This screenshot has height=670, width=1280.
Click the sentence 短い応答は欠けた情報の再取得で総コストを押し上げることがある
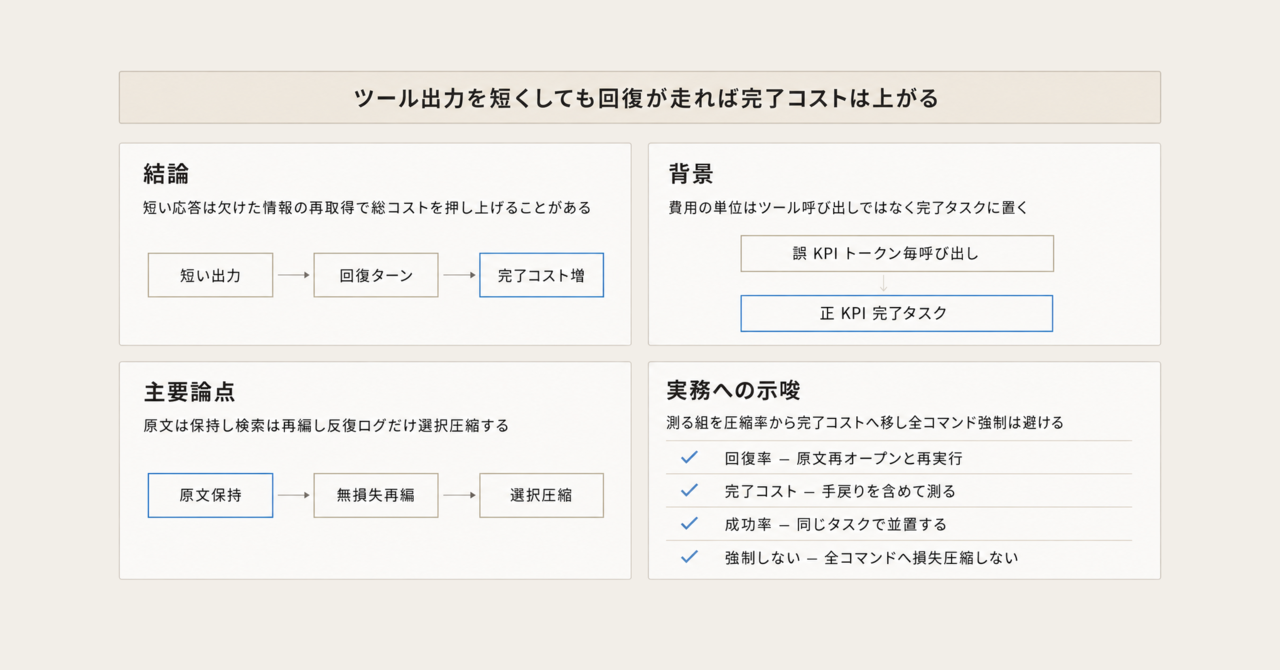(x=368, y=208)
